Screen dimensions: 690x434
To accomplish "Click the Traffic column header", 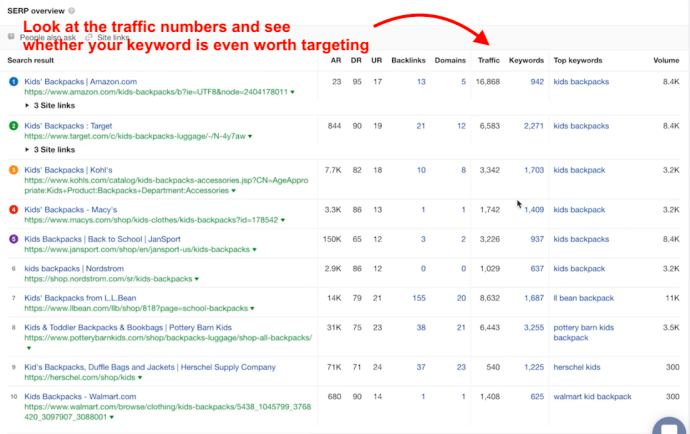I will (489, 60).
